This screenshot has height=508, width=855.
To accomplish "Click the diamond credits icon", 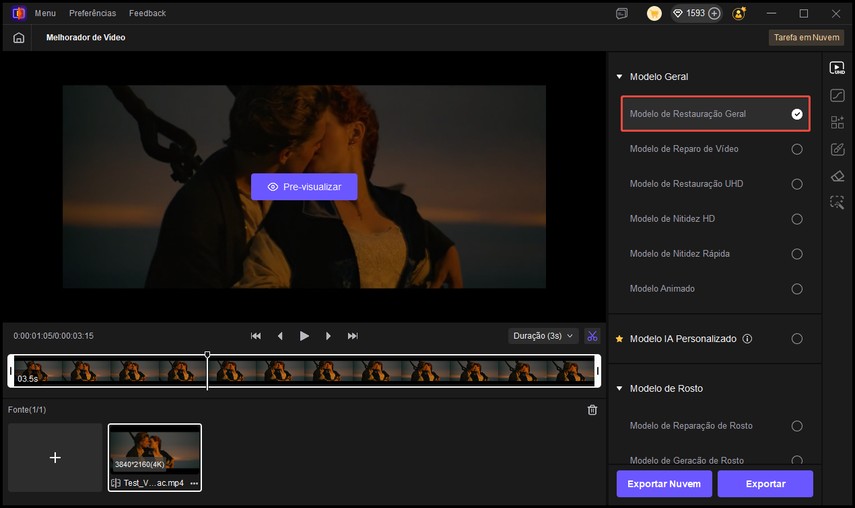I will [678, 13].
